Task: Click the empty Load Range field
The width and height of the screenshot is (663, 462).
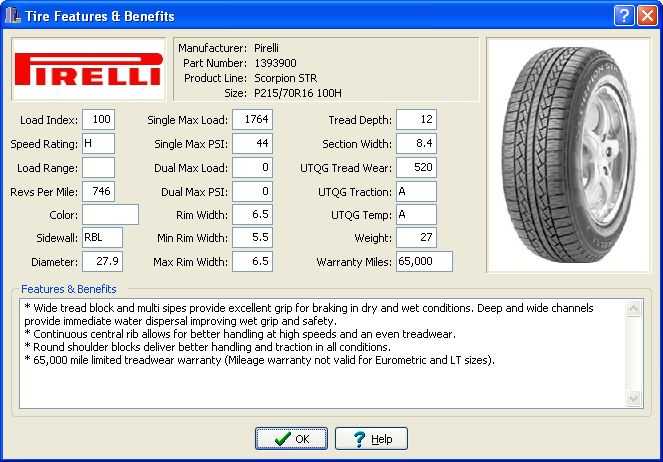Action: pyautogui.click(x=98, y=167)
